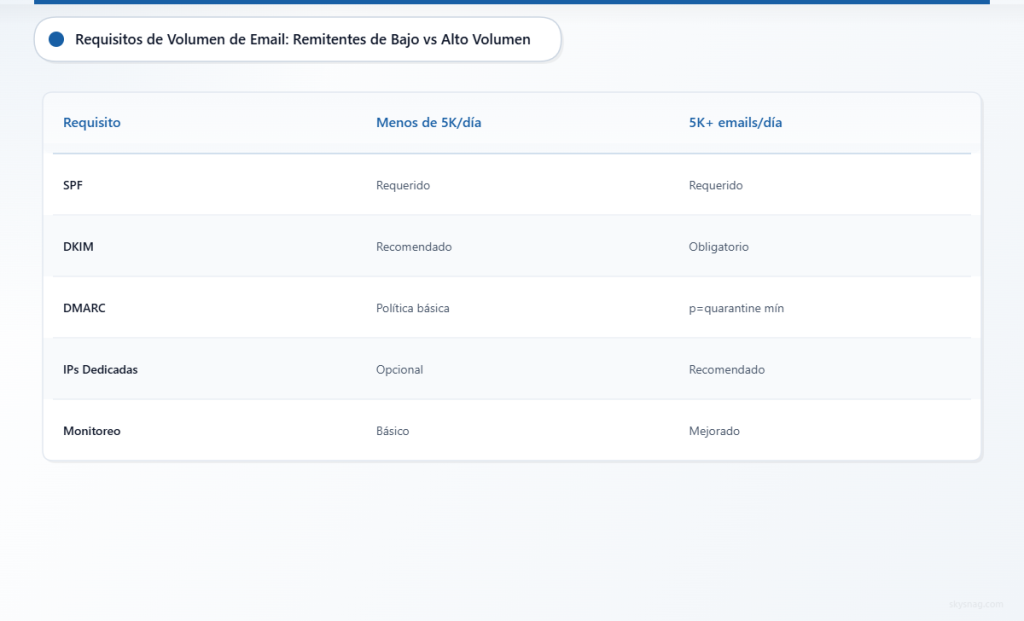
Task: Select the "p=quarantine mín" cell
Action: 736,308
